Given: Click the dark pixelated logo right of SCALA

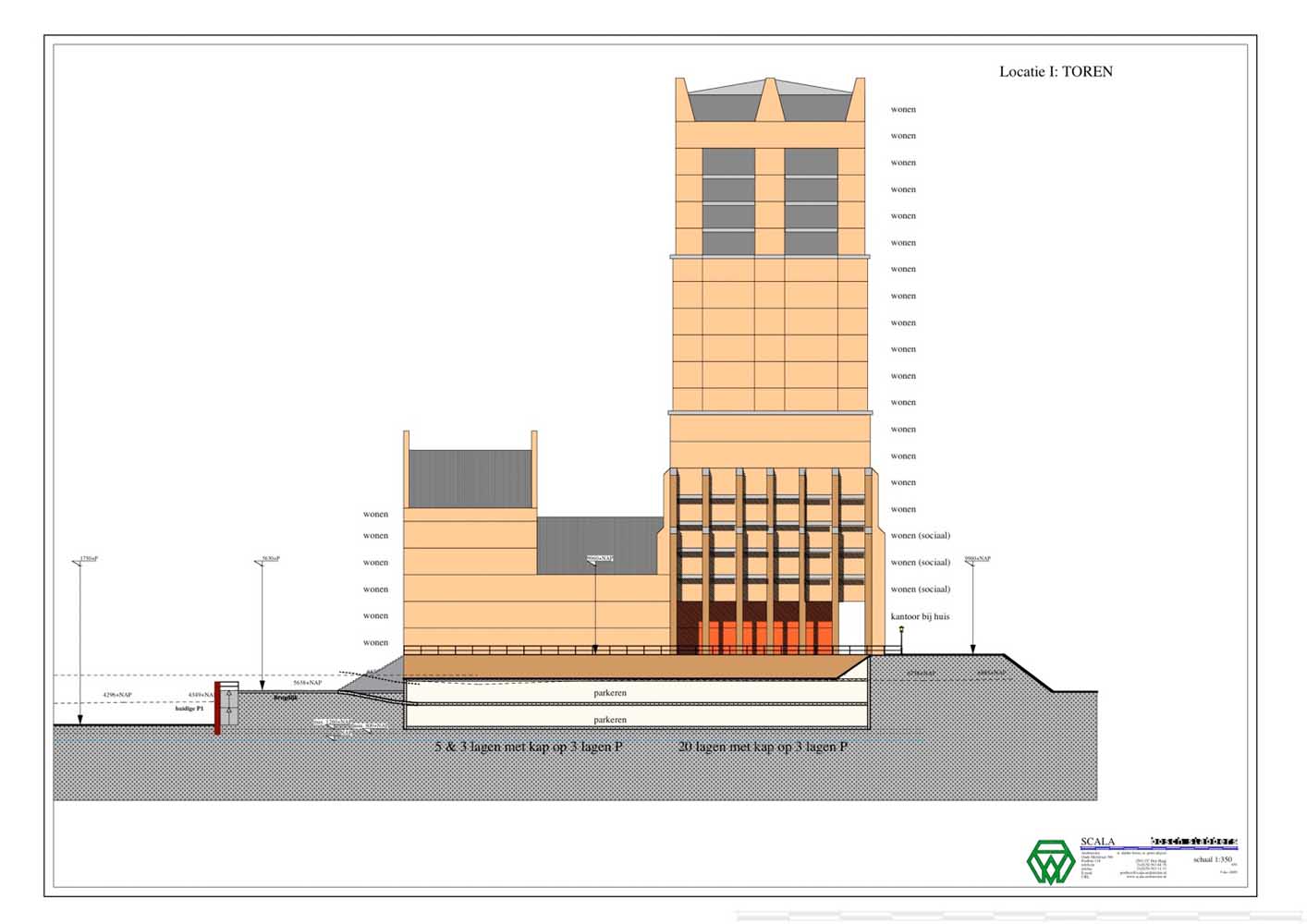Looking at the screenshot, I should pyautogui.click(x=1193, y=842).
